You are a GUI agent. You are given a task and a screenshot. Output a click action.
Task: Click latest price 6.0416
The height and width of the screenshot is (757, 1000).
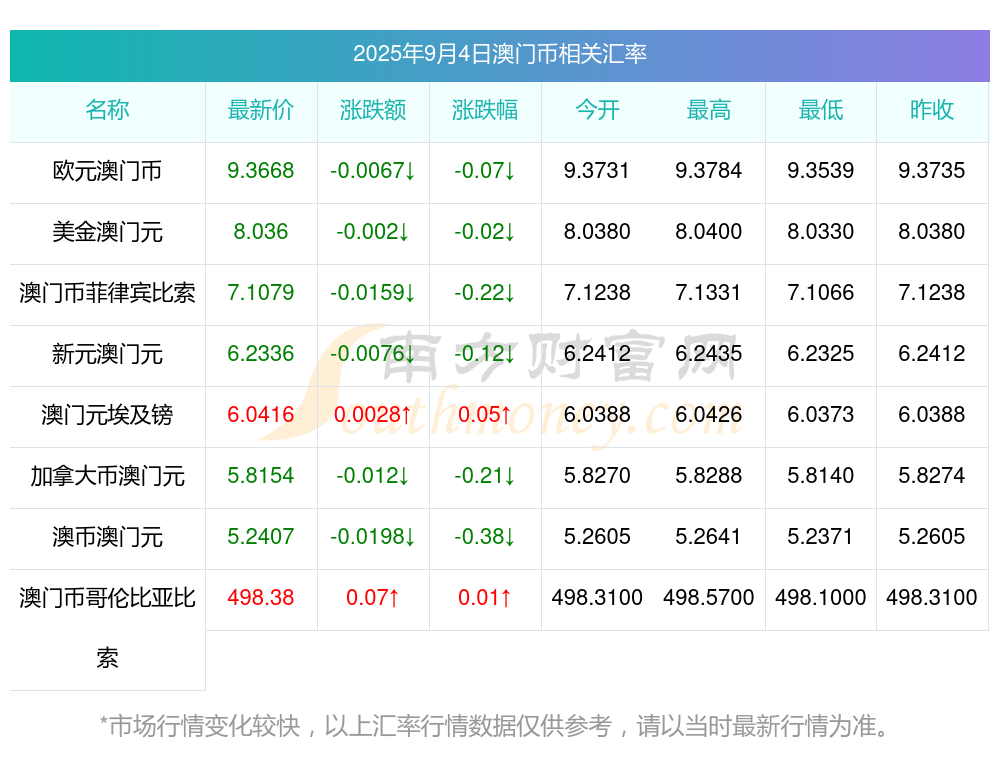(x=261, y=415)
